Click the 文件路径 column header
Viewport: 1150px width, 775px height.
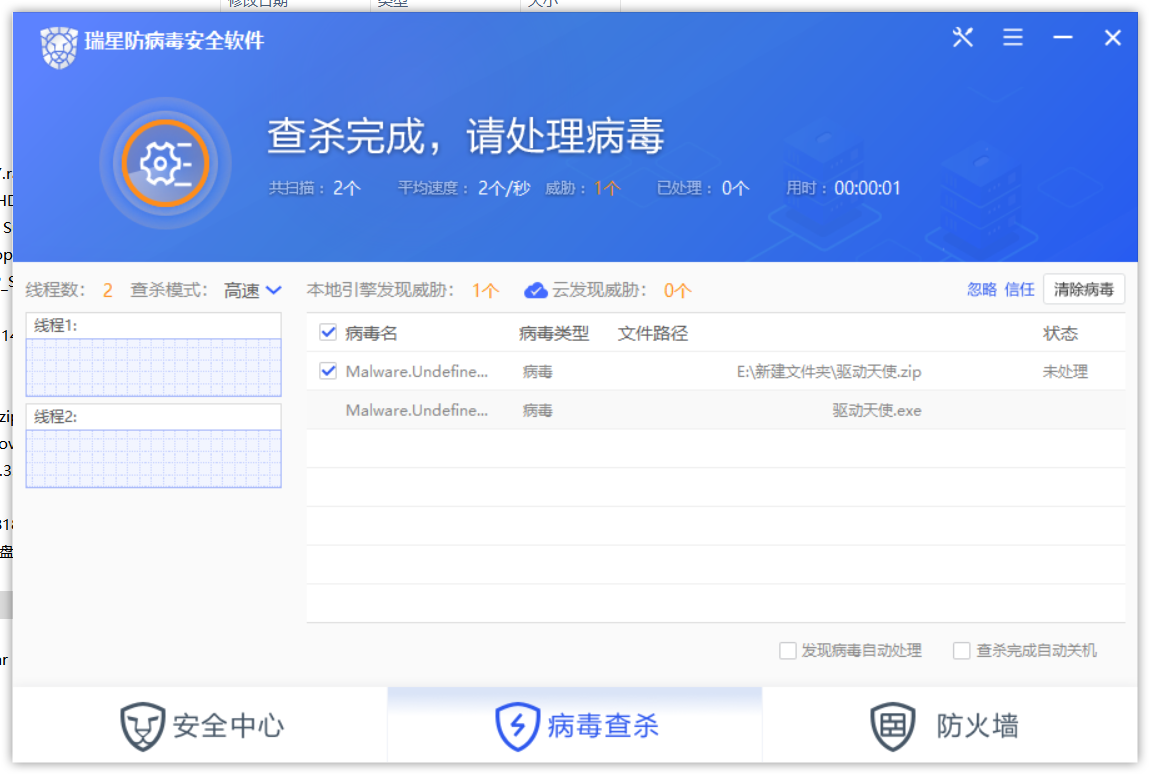[x=653, y=334]
